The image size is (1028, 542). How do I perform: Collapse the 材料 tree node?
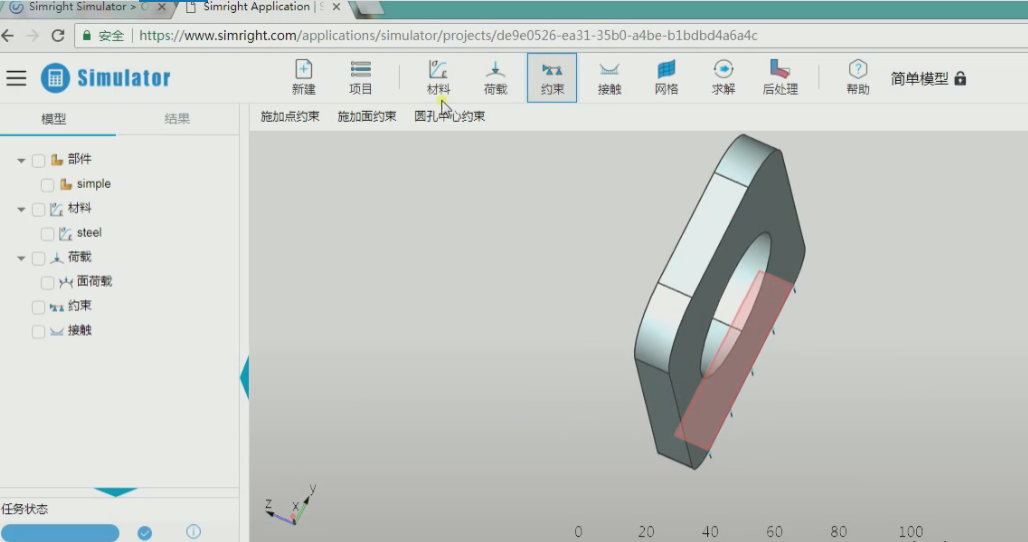pos(21,210)
